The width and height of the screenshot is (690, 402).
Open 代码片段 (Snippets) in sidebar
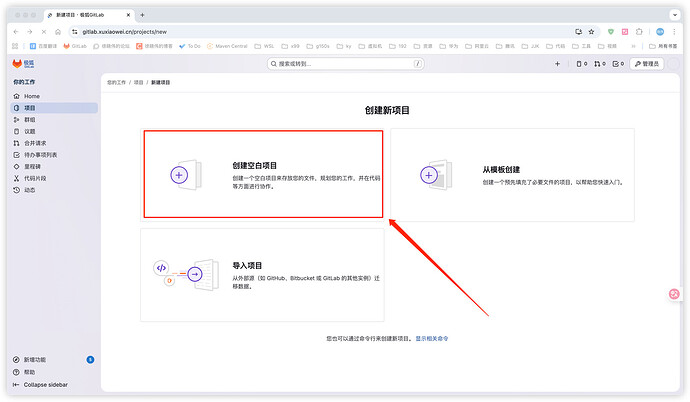coord(35,178)
